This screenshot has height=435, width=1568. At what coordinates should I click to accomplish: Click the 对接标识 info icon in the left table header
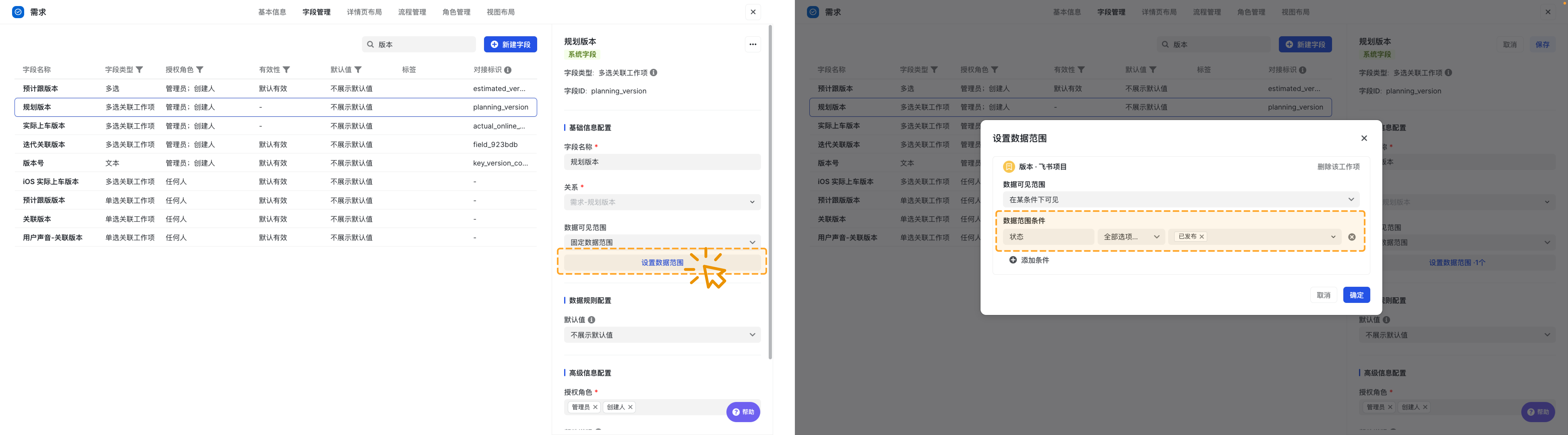[508, 70]
